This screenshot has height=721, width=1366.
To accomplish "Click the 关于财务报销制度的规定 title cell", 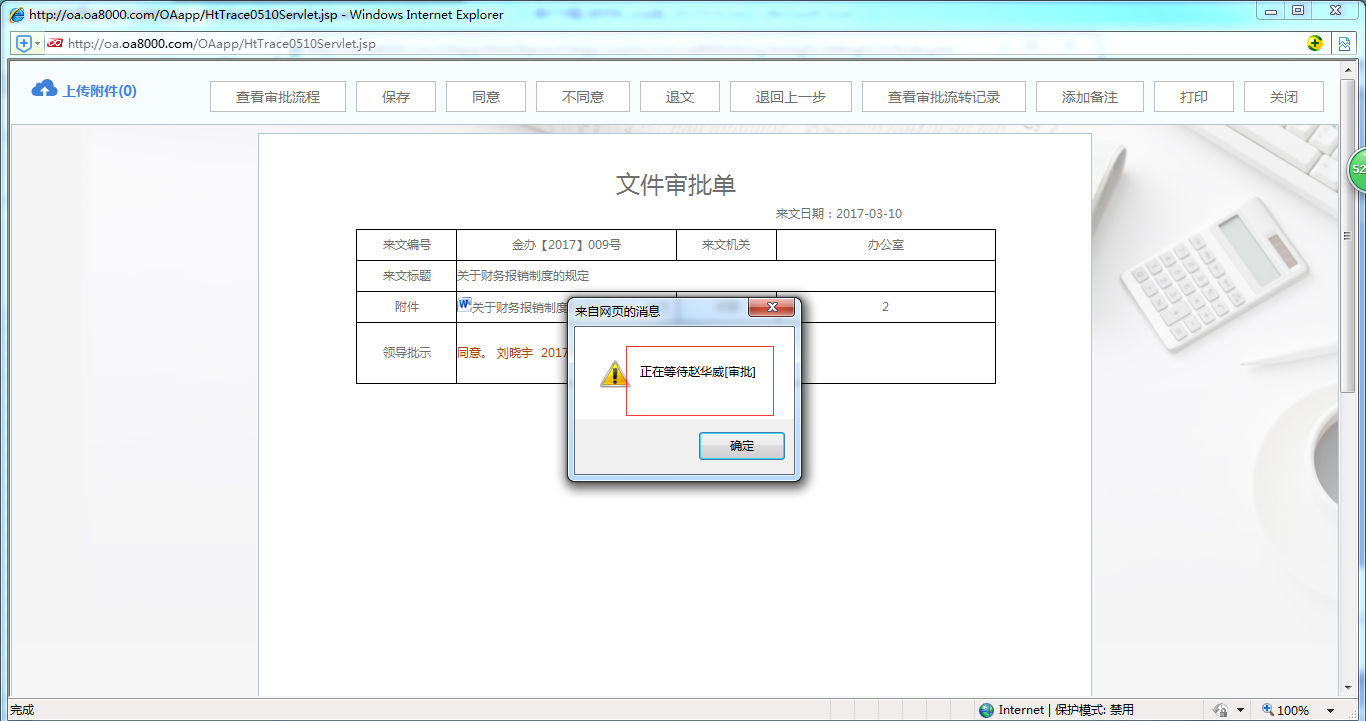I will pyautogui.click(x=726, y=276).
